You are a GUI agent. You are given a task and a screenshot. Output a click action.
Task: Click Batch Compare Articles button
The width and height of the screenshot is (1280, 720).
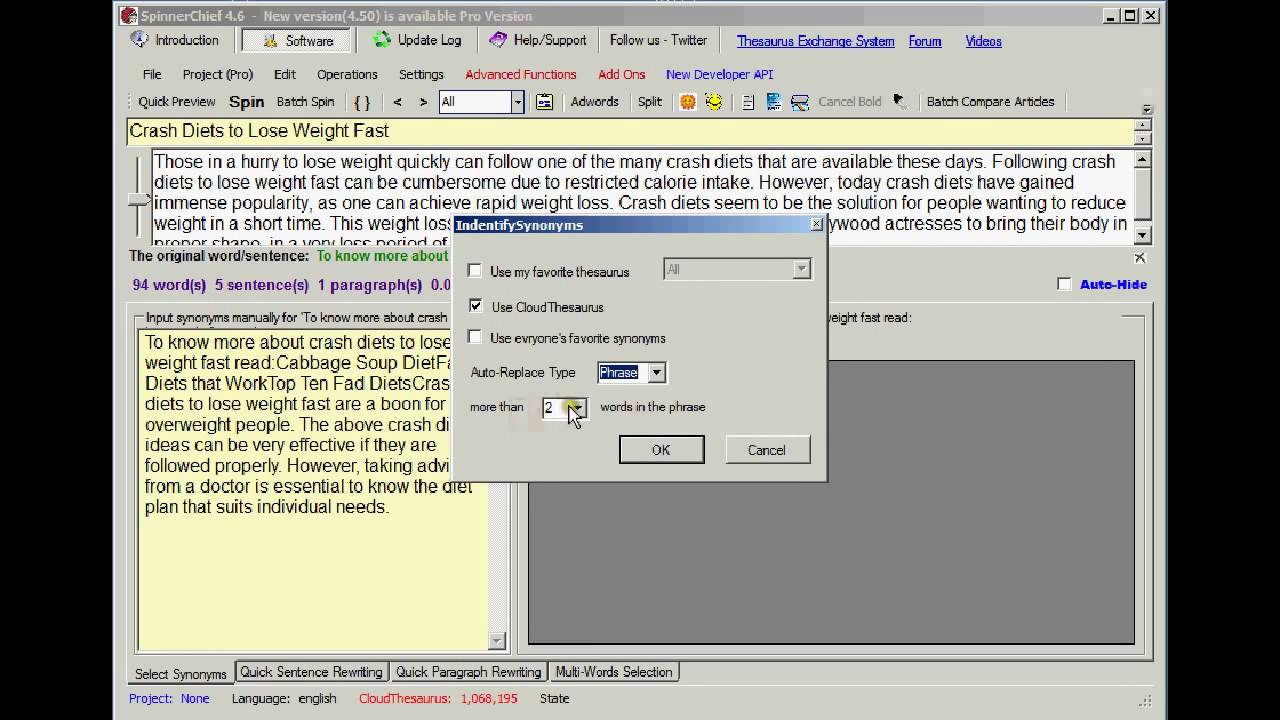(990, 101)
